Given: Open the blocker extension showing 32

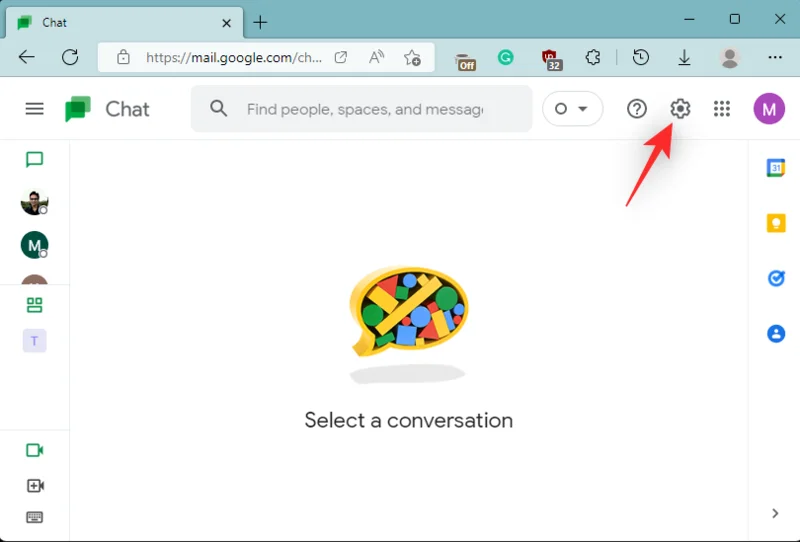Looking at the screenshot, I should [x=551, y=59].
